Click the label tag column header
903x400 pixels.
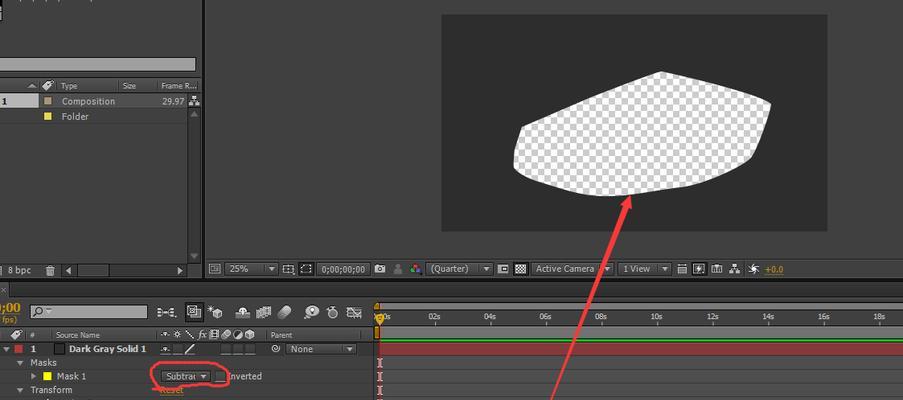(16, 334)
